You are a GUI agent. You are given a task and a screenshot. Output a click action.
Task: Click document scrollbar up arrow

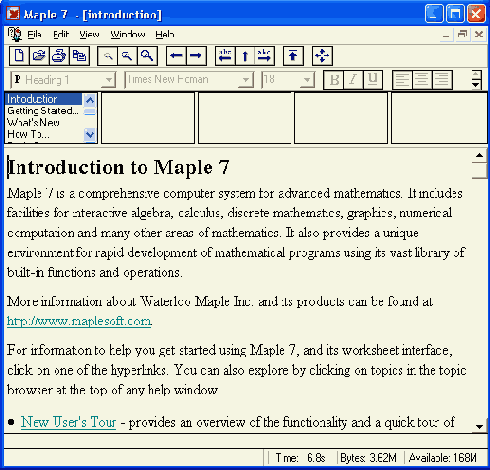(479, 155)
